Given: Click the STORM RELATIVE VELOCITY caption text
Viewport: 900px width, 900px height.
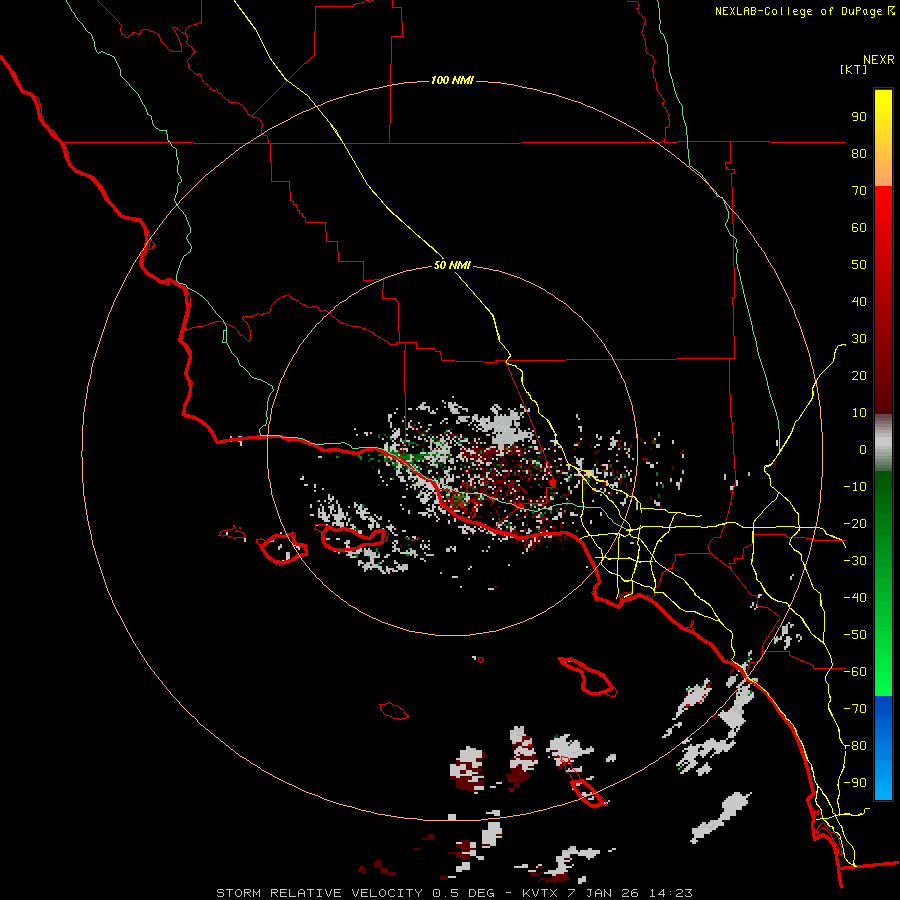Looking at the screenshot, I should click(x=319, y=893).
